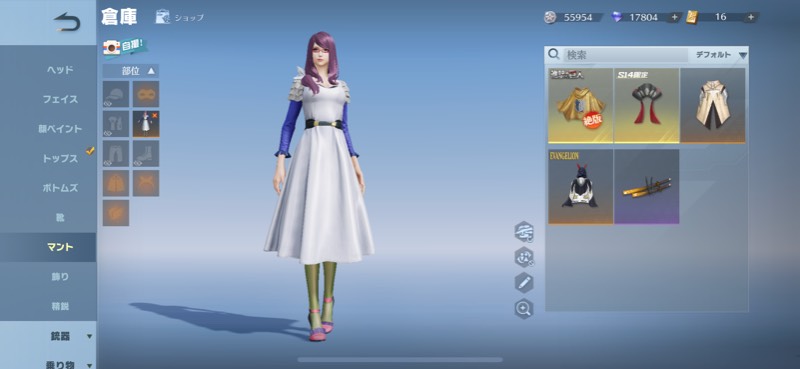Tap the silver coin currency icon
Image resolution: width=800 pixels, height=369 pixels.
pyautogui.click(x=550, y=17)
